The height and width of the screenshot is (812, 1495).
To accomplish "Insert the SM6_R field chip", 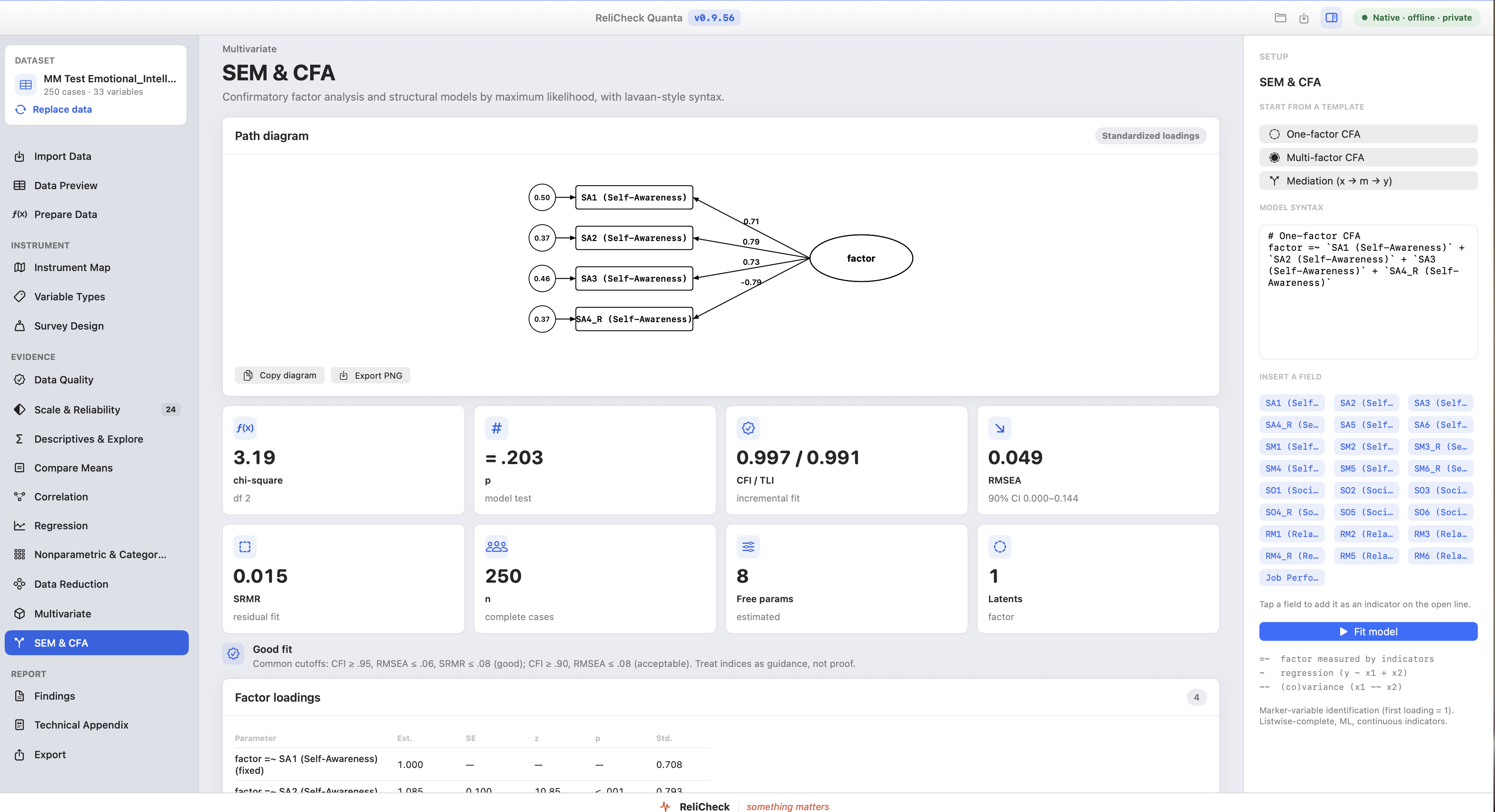I will (1440, 469).
